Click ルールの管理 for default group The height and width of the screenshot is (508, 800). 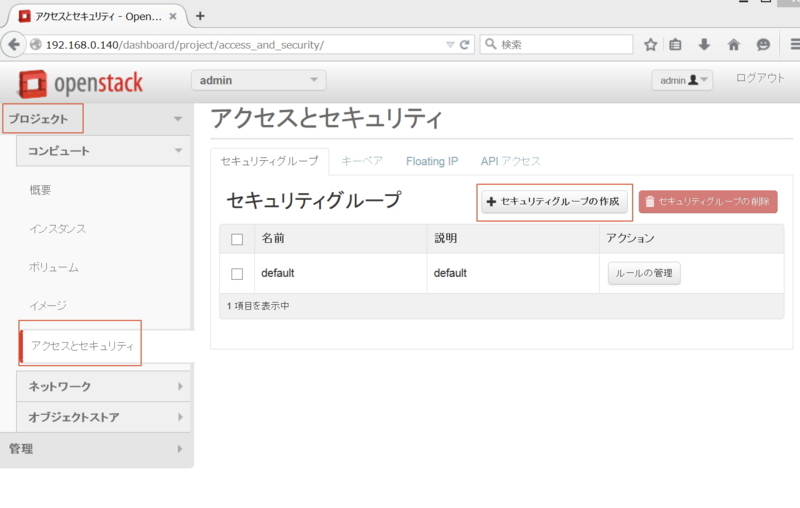[x=644, y=273]
